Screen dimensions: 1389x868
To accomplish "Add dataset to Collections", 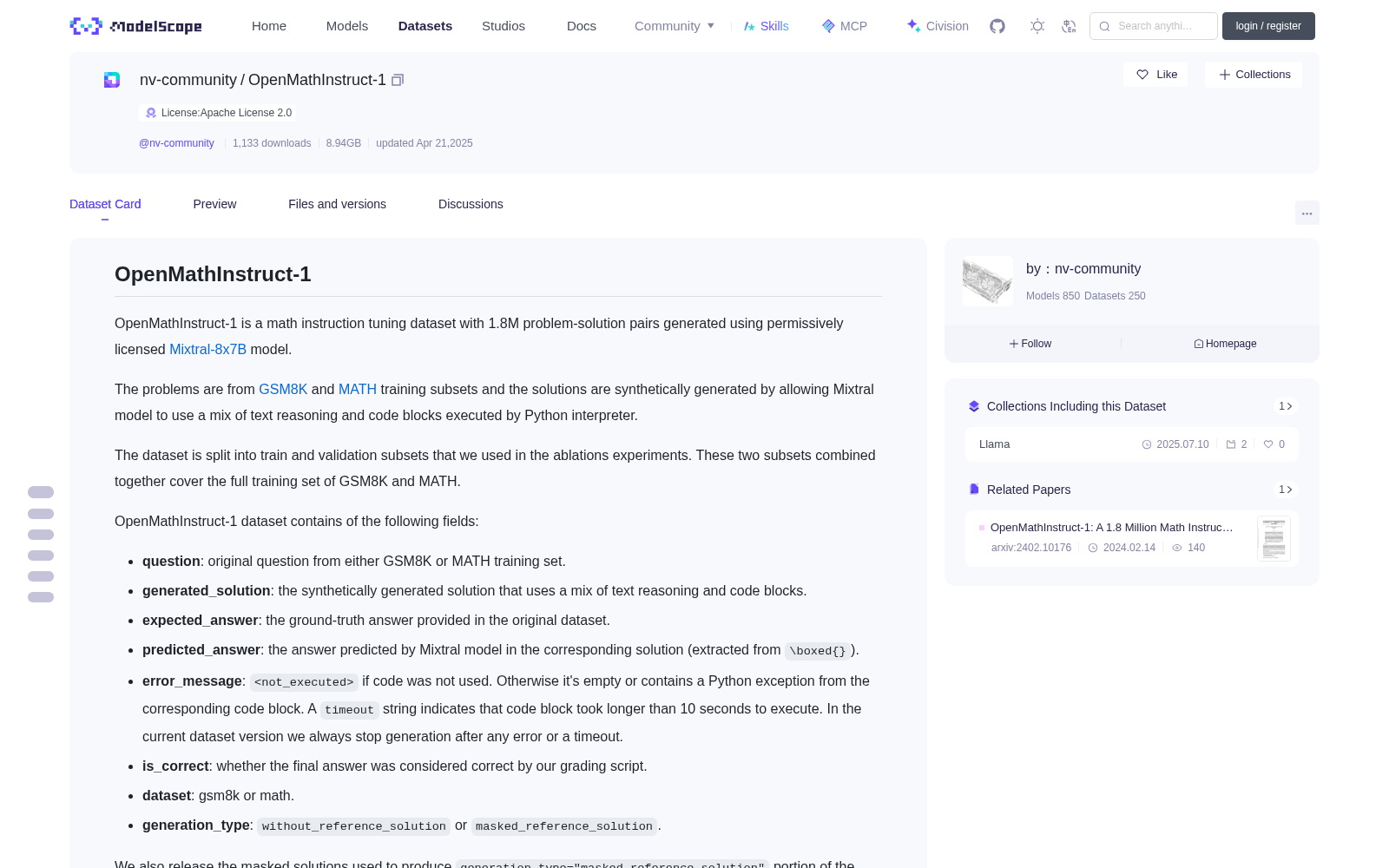I will click(x=1254, y=75).
